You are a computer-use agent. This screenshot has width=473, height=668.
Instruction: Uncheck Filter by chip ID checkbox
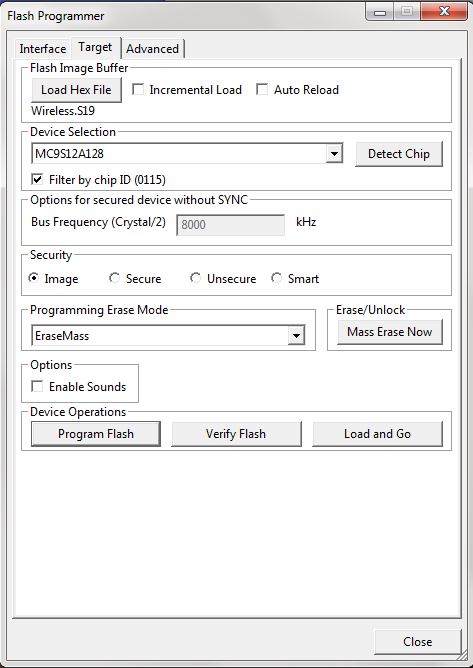[37, 179]
